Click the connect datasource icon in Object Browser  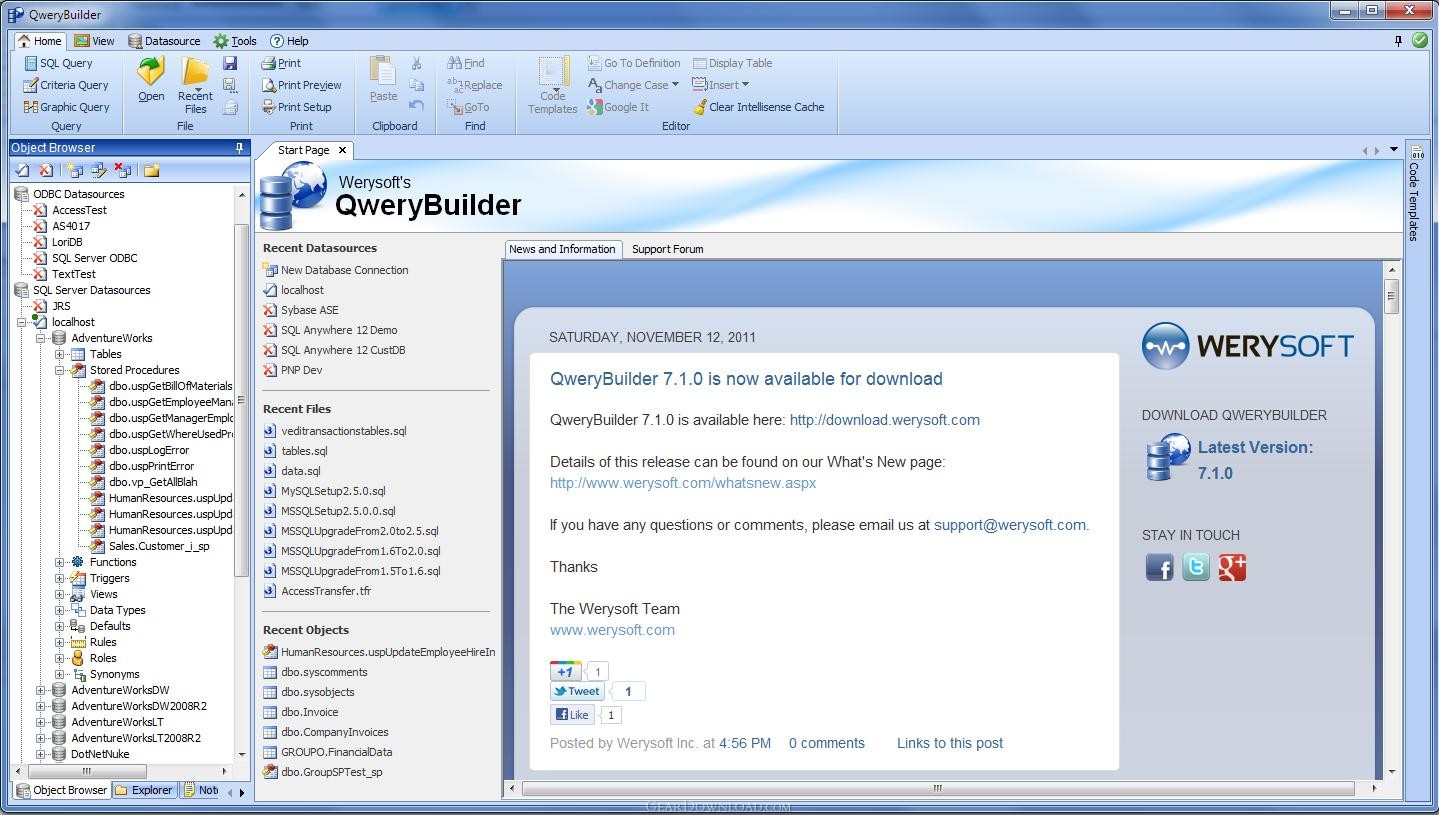point(22,171)
